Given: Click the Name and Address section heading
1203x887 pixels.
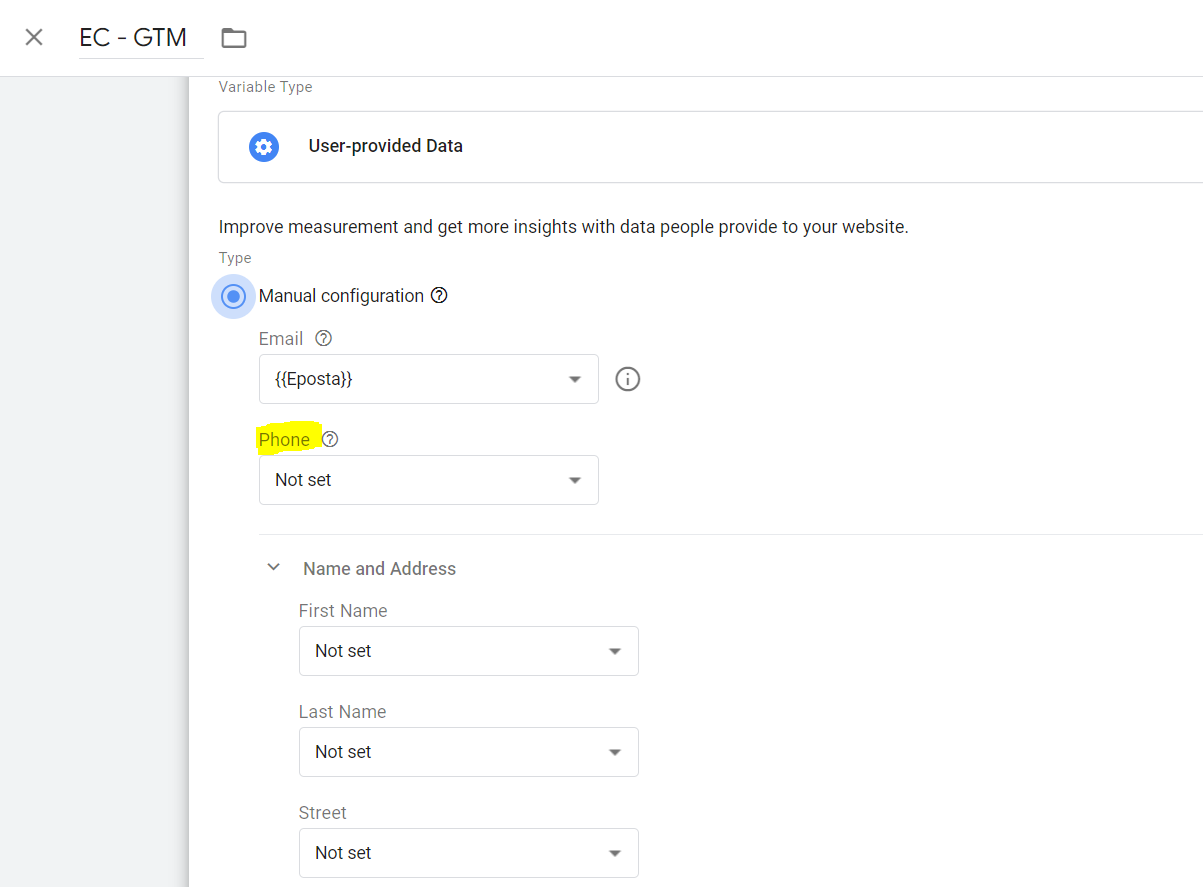Looking at the screenshot, I should point(379,569).
